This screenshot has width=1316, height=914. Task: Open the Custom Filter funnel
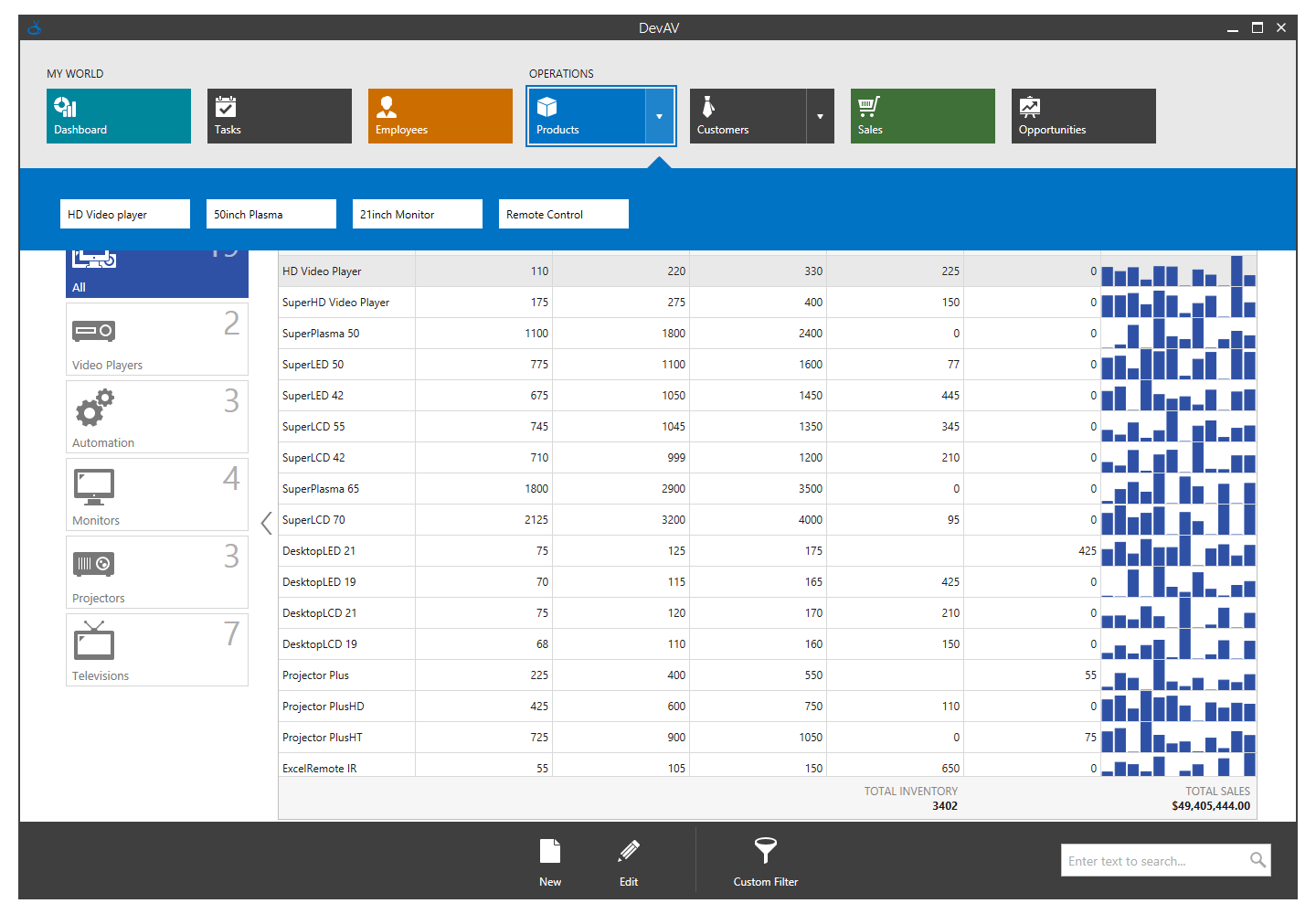(765, 860)
